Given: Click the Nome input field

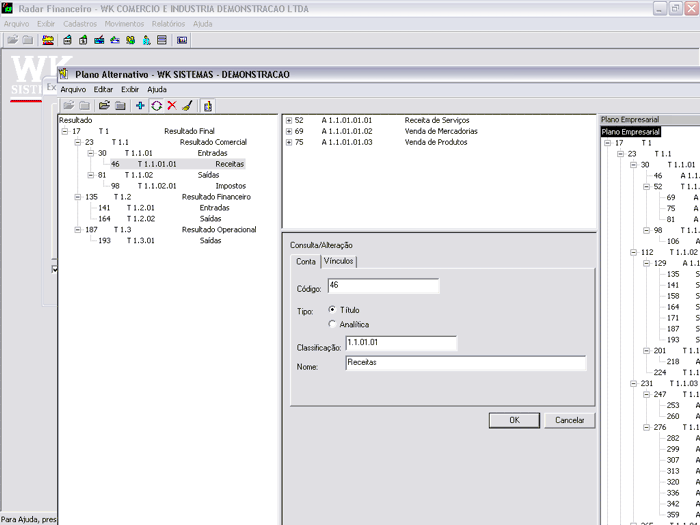Looking at the screenshot, I should tap(465, 364).
